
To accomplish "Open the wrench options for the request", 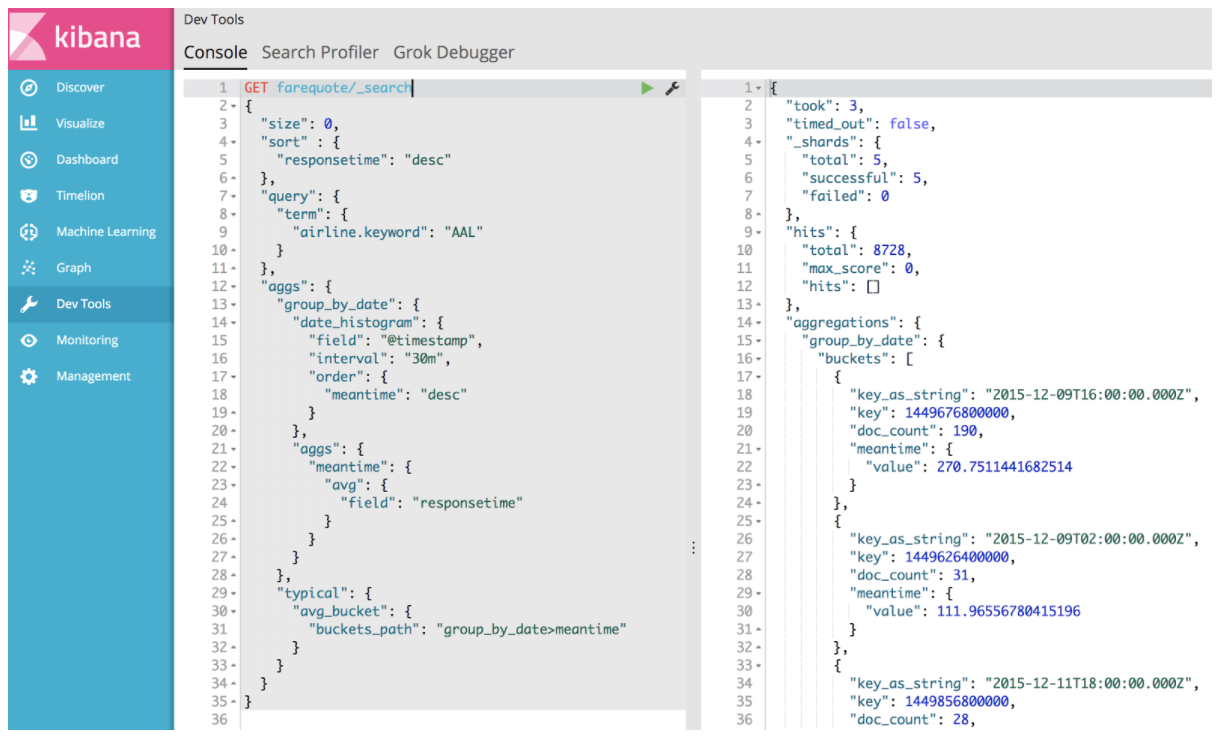I will [672, 88].
